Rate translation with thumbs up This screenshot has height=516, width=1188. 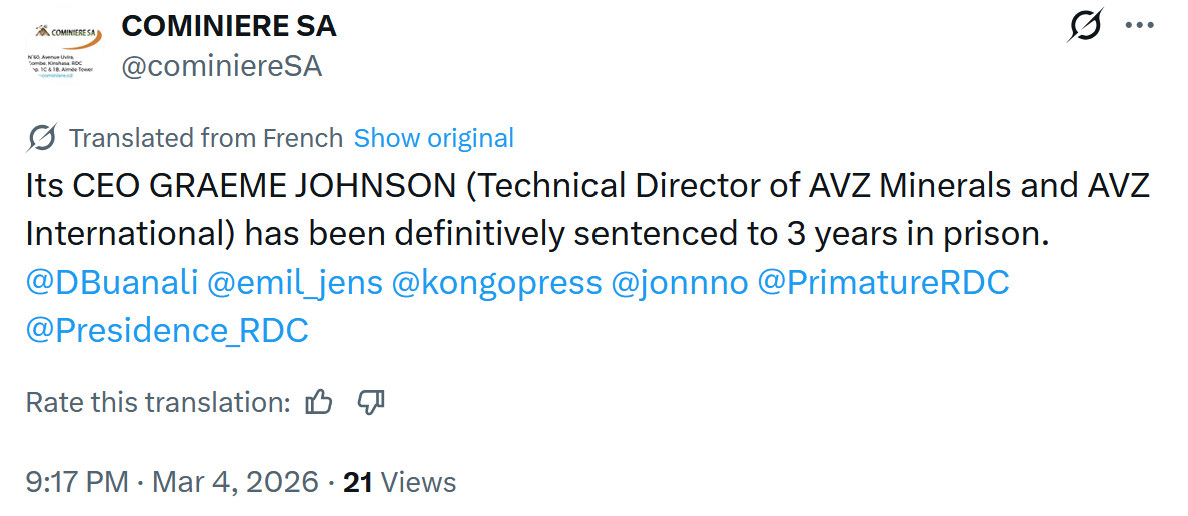click(319, 402)
